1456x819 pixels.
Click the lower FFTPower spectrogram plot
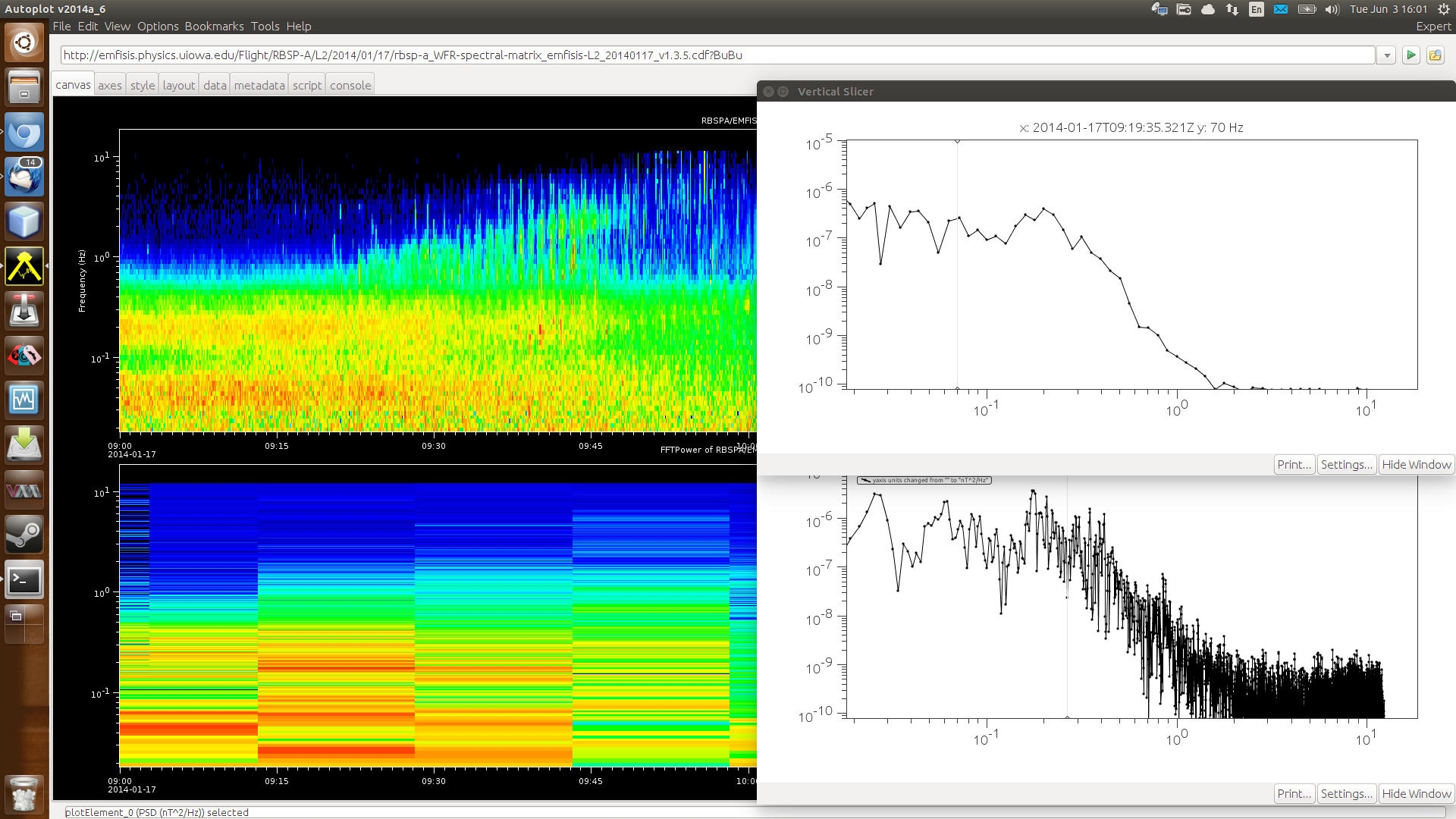[438, 616]
